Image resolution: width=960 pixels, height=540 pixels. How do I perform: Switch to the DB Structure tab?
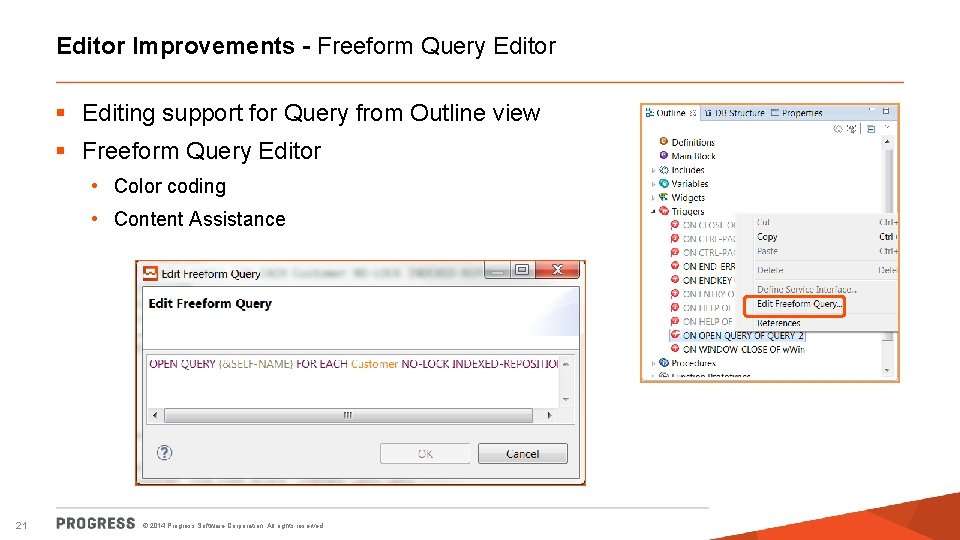(734, 113)
